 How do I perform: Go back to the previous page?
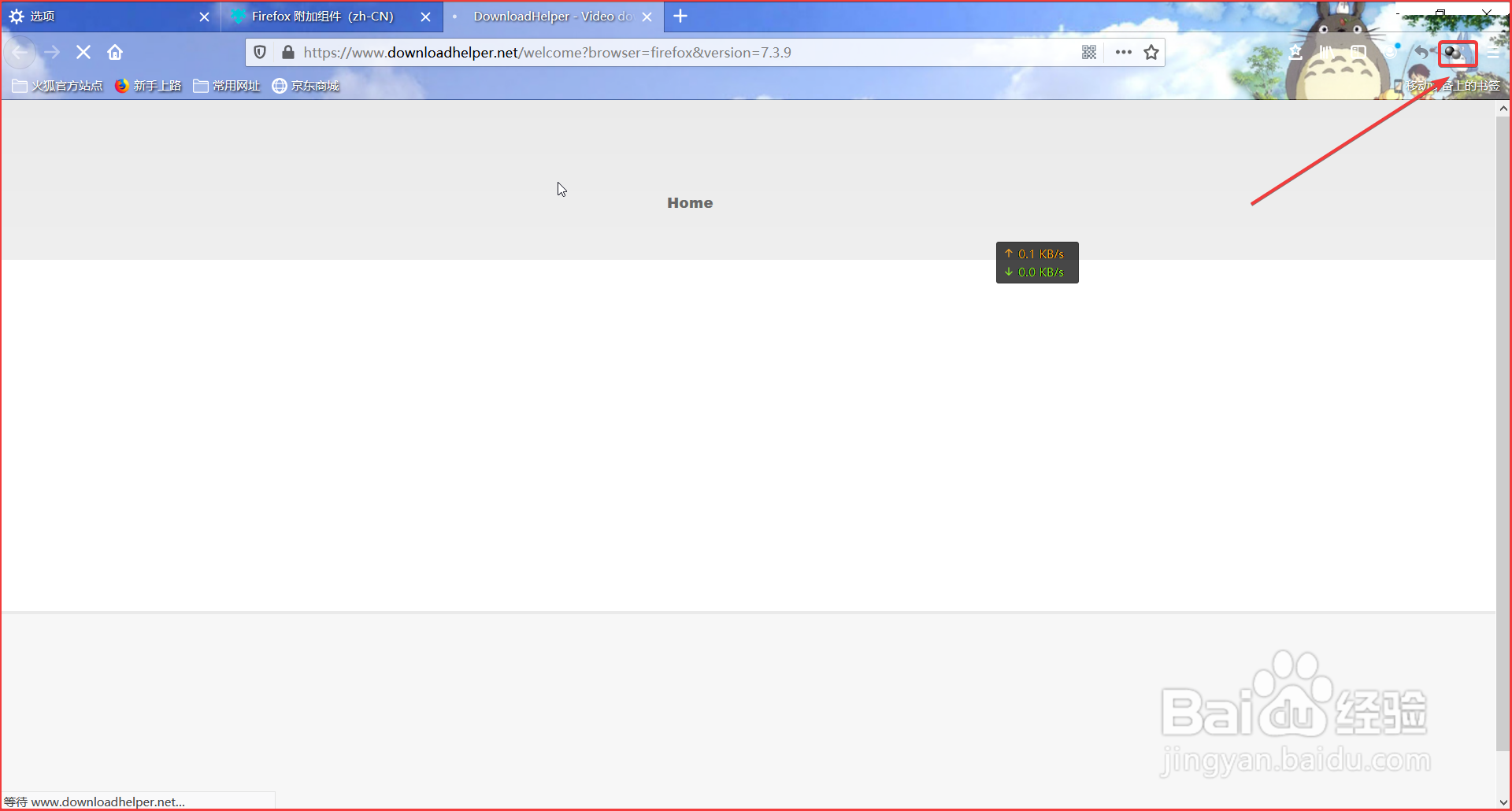point(20,53)
